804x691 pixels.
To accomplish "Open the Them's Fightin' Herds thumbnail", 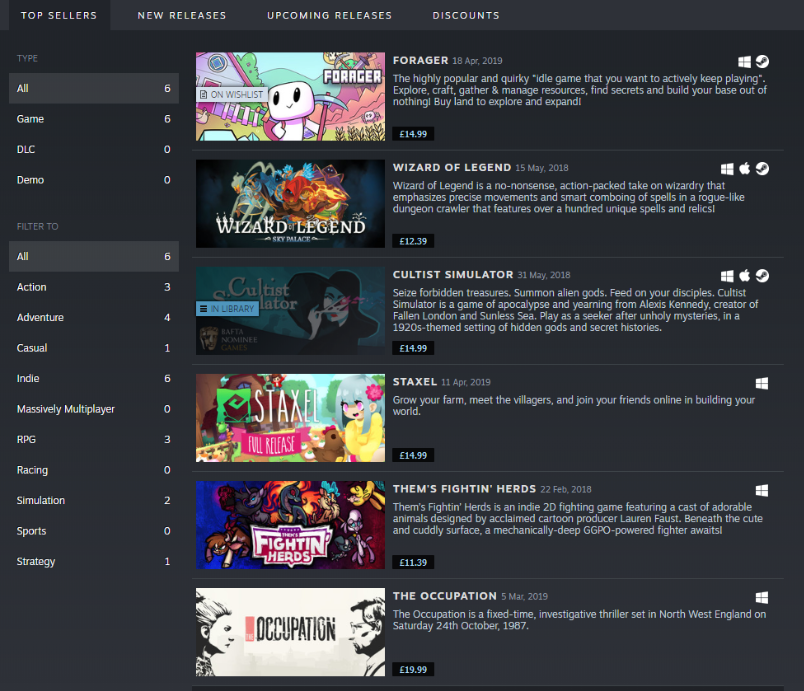I will pyautogui.click(x=290, y=525).
